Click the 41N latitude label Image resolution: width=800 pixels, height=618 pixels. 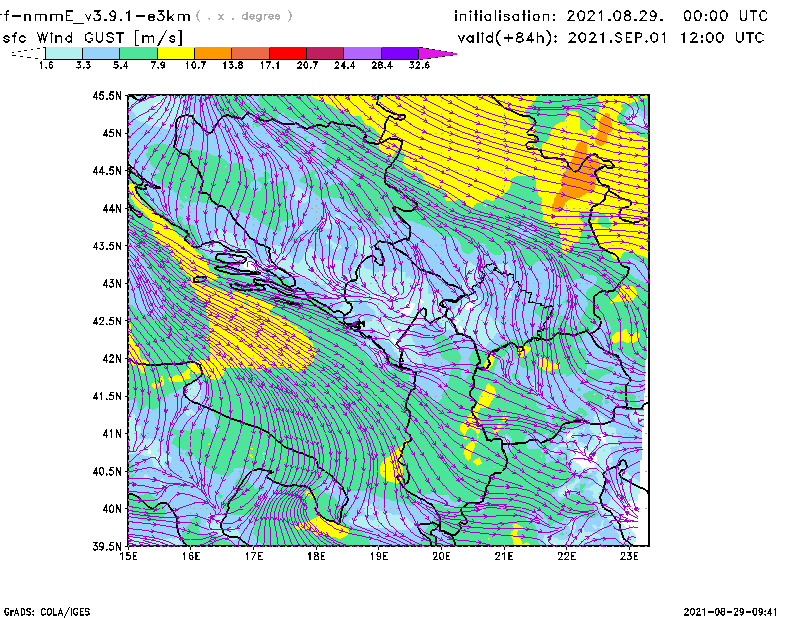pyautogui.click(x=112, y=434)
